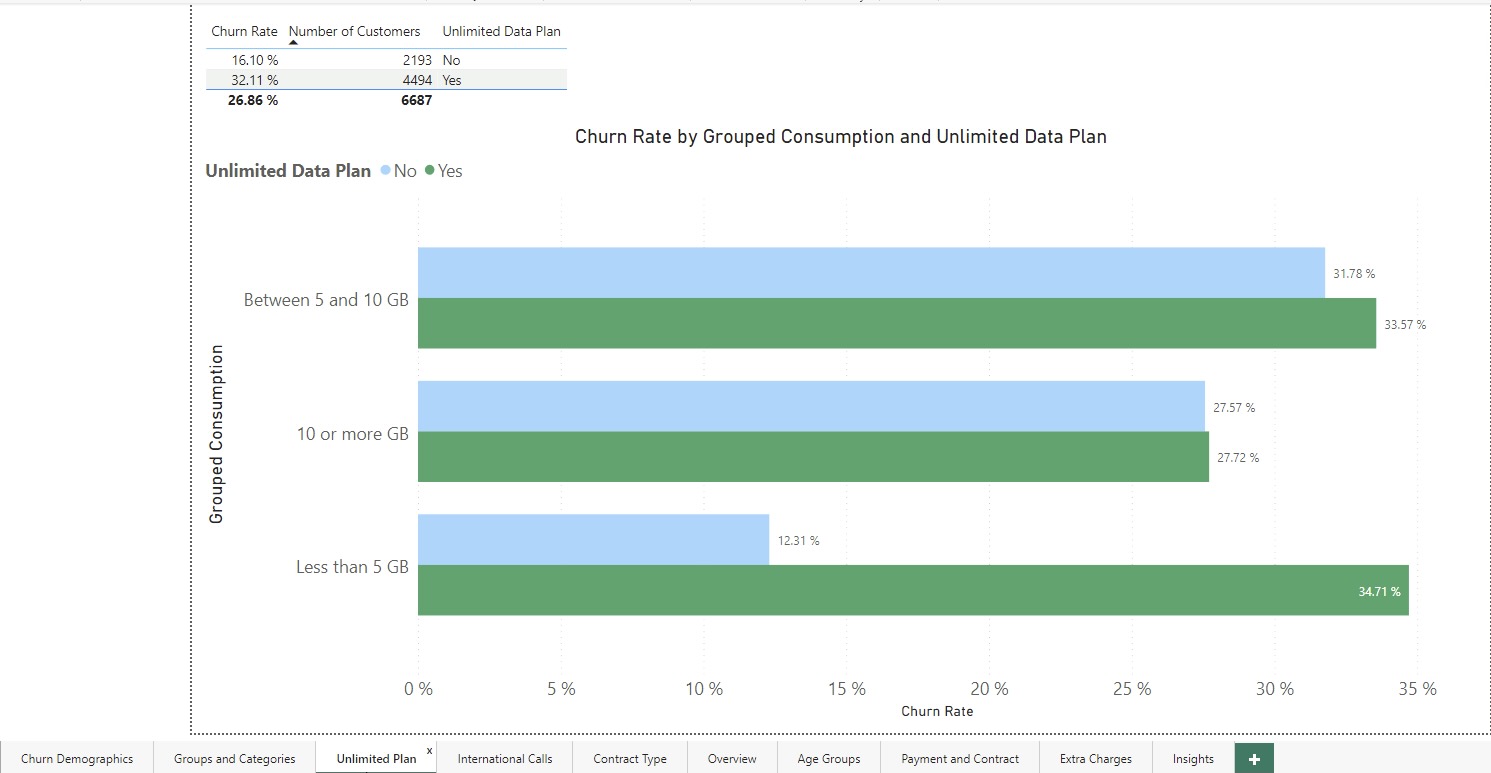This screenshot has width=1491, height=773.
Task: Open the Groups and Categories tab
Action: point(233,759)
